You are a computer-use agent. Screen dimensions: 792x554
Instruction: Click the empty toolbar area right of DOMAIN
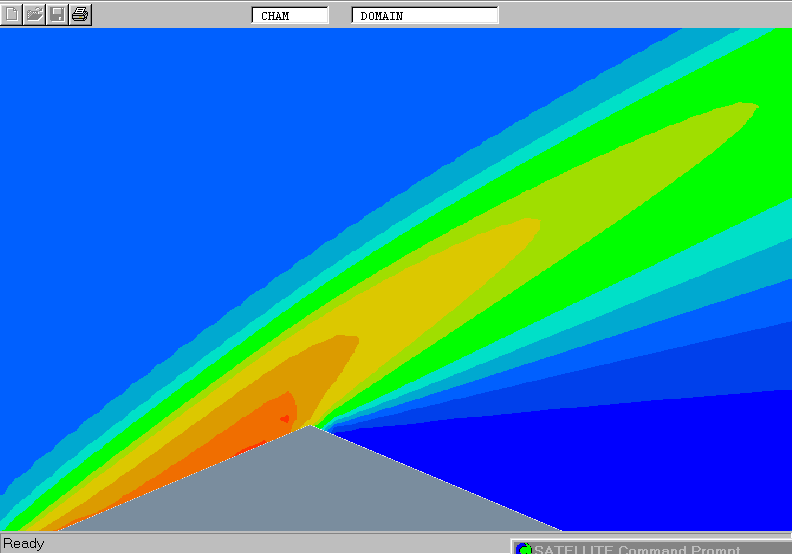click(640, 15)
